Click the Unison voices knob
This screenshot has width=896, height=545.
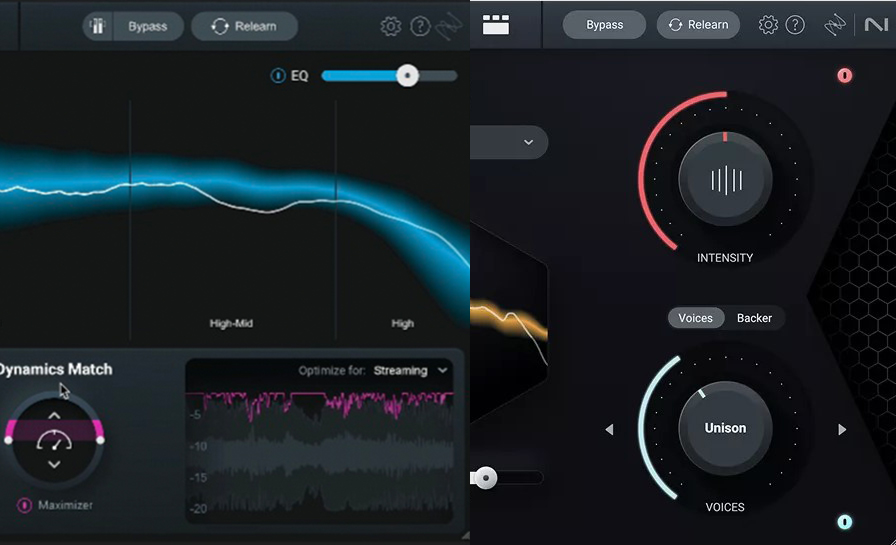pos(725,428)
